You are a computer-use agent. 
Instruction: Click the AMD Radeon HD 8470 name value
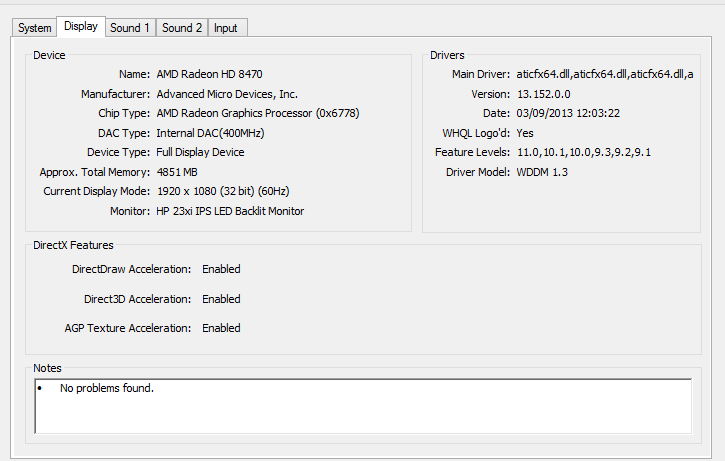(x=209, y=74)
